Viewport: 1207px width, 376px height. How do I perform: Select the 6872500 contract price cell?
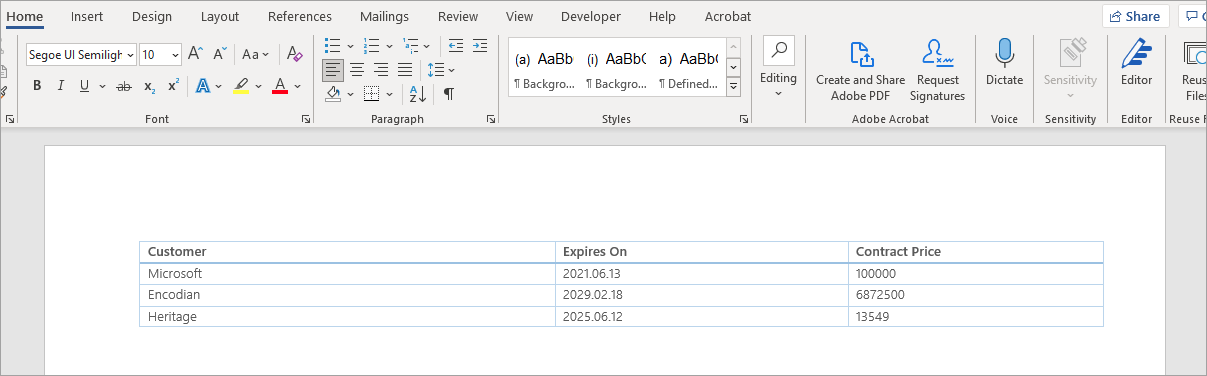pyautogui.click(x=975, y=295)
